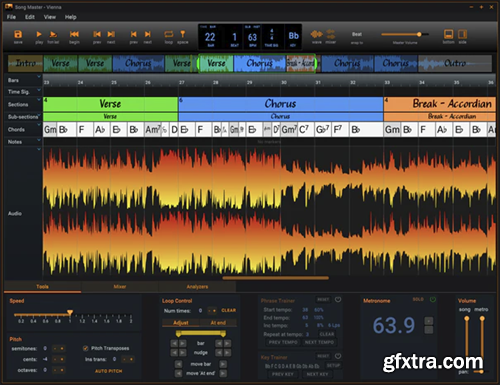
Task: Click the second next bar icon
Action: 148,34
